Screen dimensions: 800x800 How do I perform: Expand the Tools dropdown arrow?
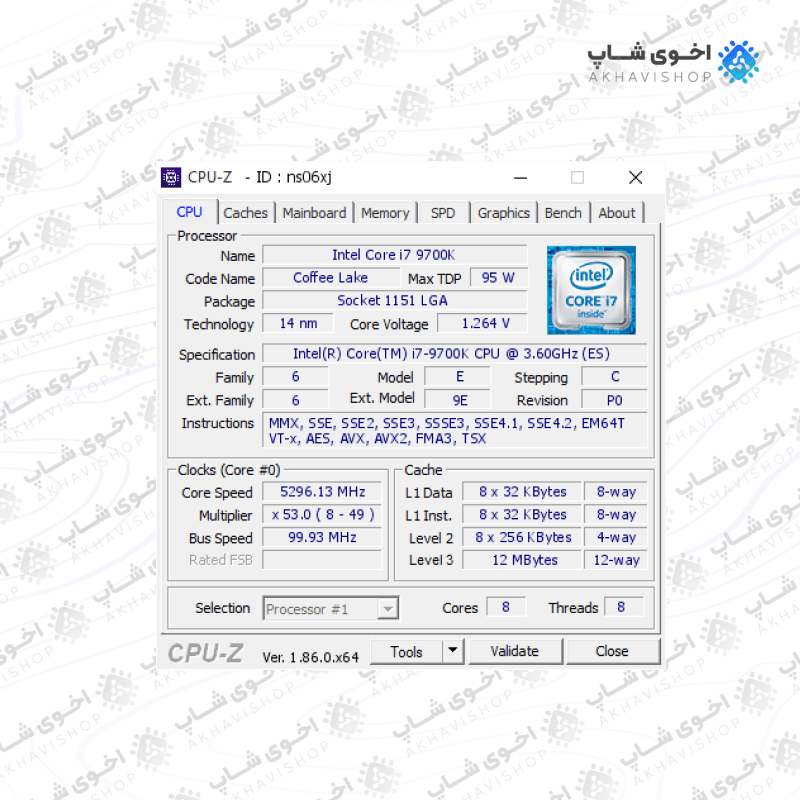453,651
